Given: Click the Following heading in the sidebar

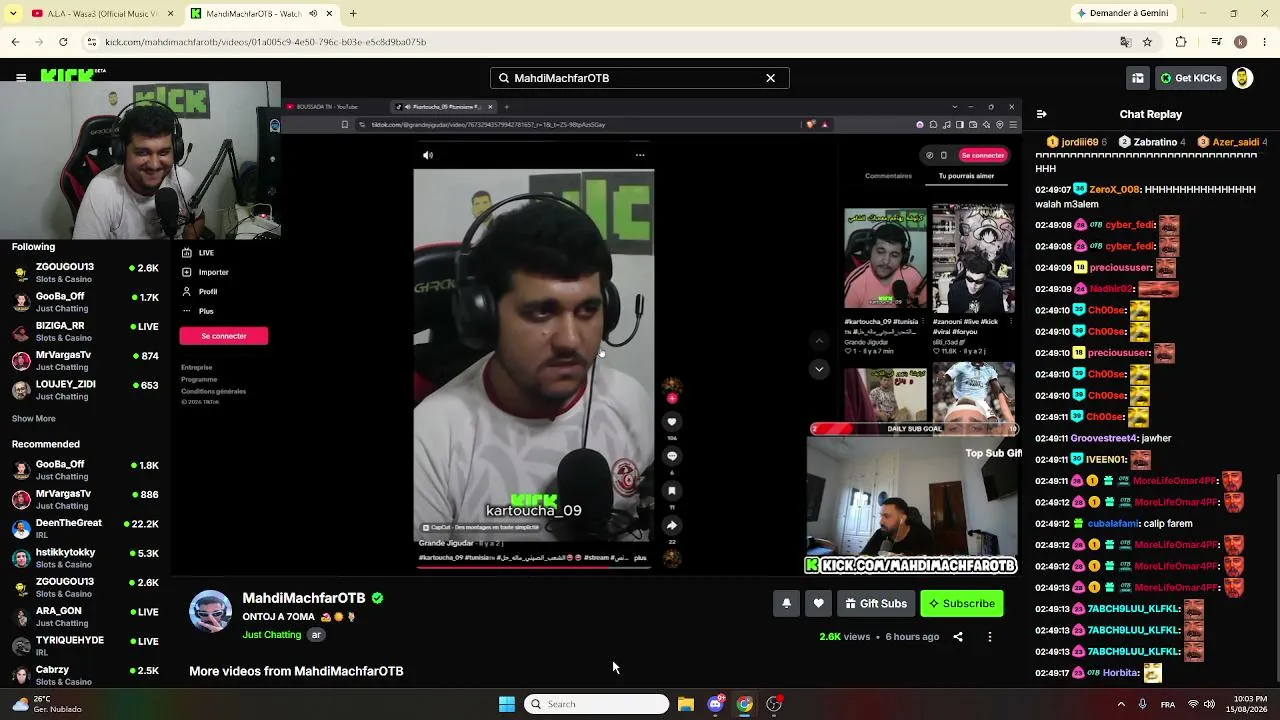Looking at the screenshot, I should coord(33,247).
